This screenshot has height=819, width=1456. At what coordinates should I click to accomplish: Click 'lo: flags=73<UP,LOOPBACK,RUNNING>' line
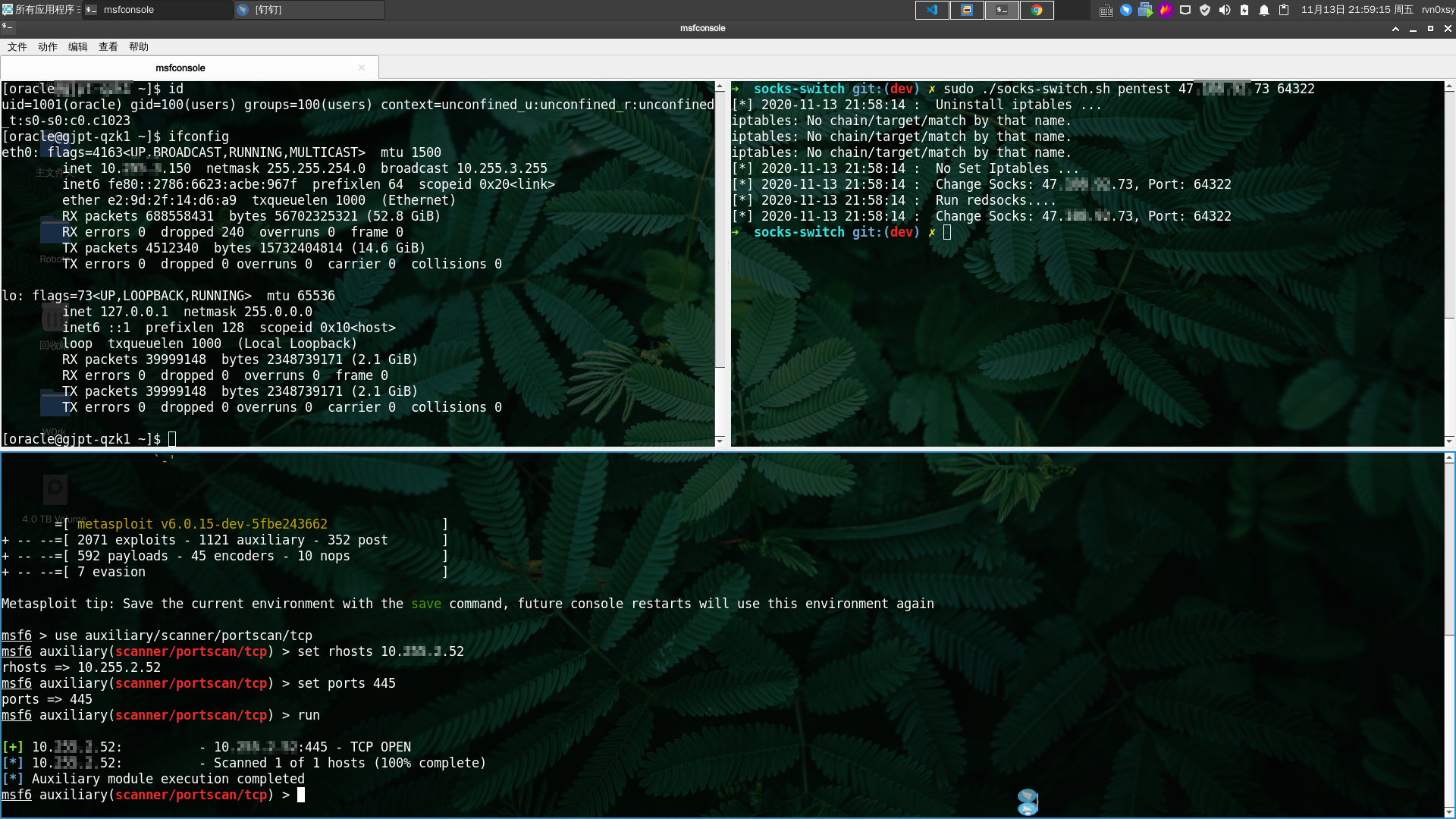[127, 296]
